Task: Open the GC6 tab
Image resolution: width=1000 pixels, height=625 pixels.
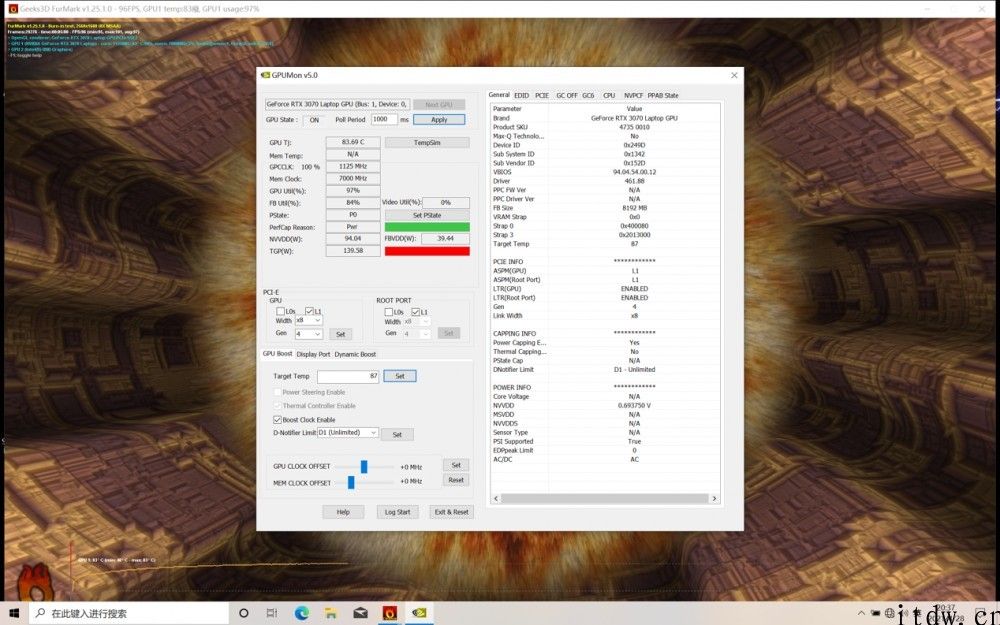Action: [588, 95]
